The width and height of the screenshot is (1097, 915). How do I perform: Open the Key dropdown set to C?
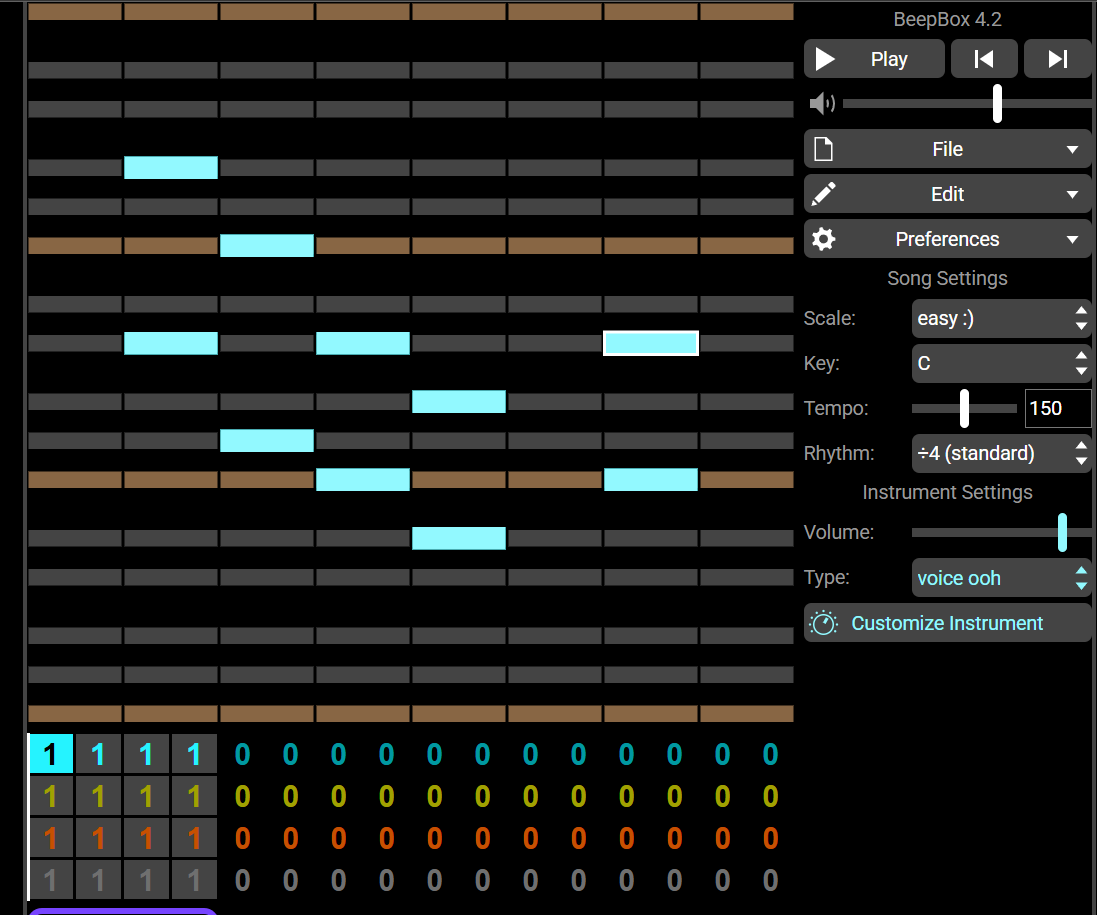tap(1001, 363)
